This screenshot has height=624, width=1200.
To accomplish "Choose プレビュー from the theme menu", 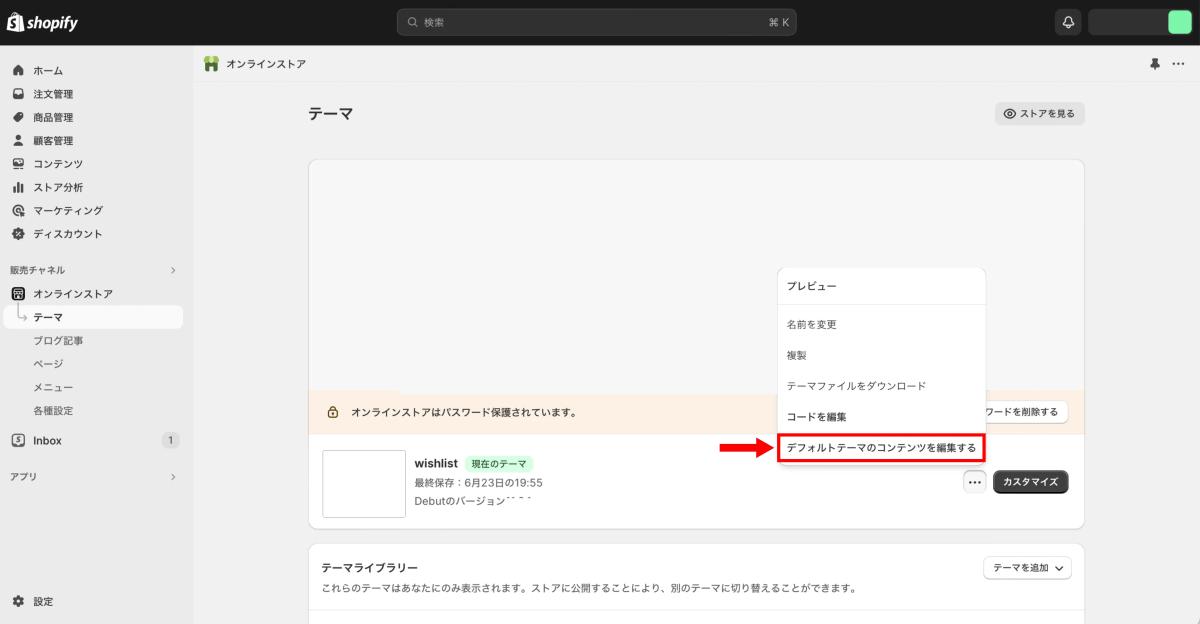I will [881, 286].
